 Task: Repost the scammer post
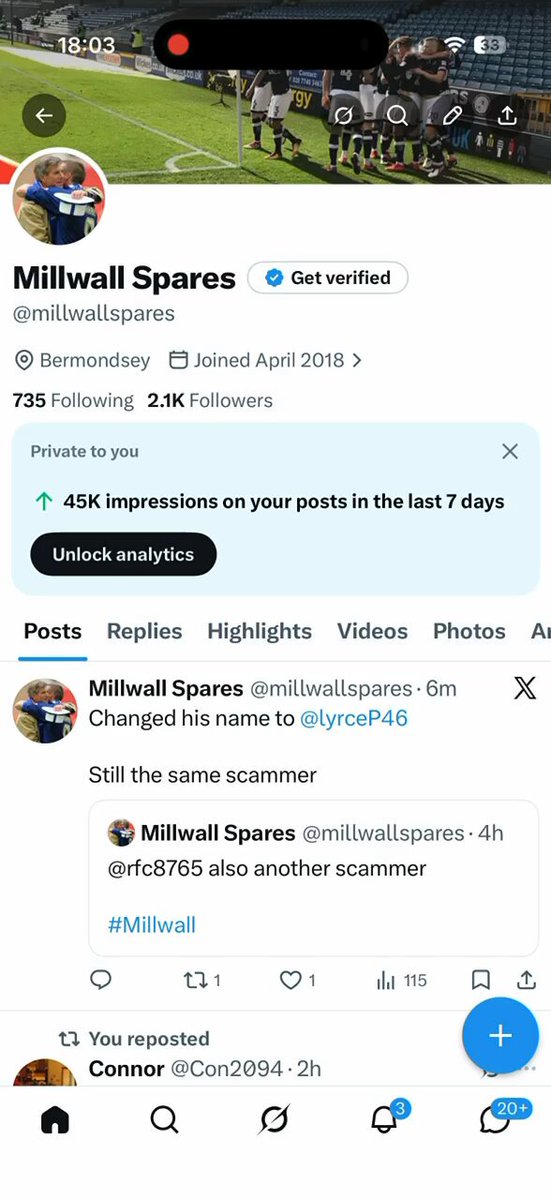point(202,981)
